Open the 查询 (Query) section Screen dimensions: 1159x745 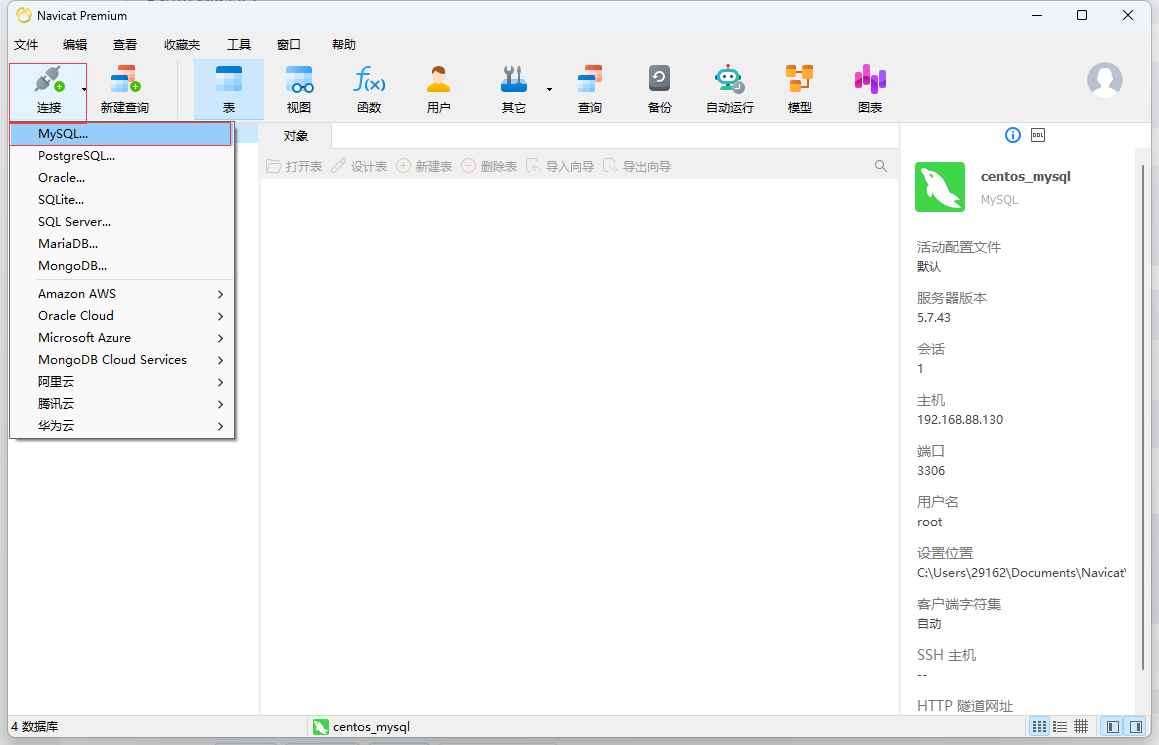(x=589, y=88)
